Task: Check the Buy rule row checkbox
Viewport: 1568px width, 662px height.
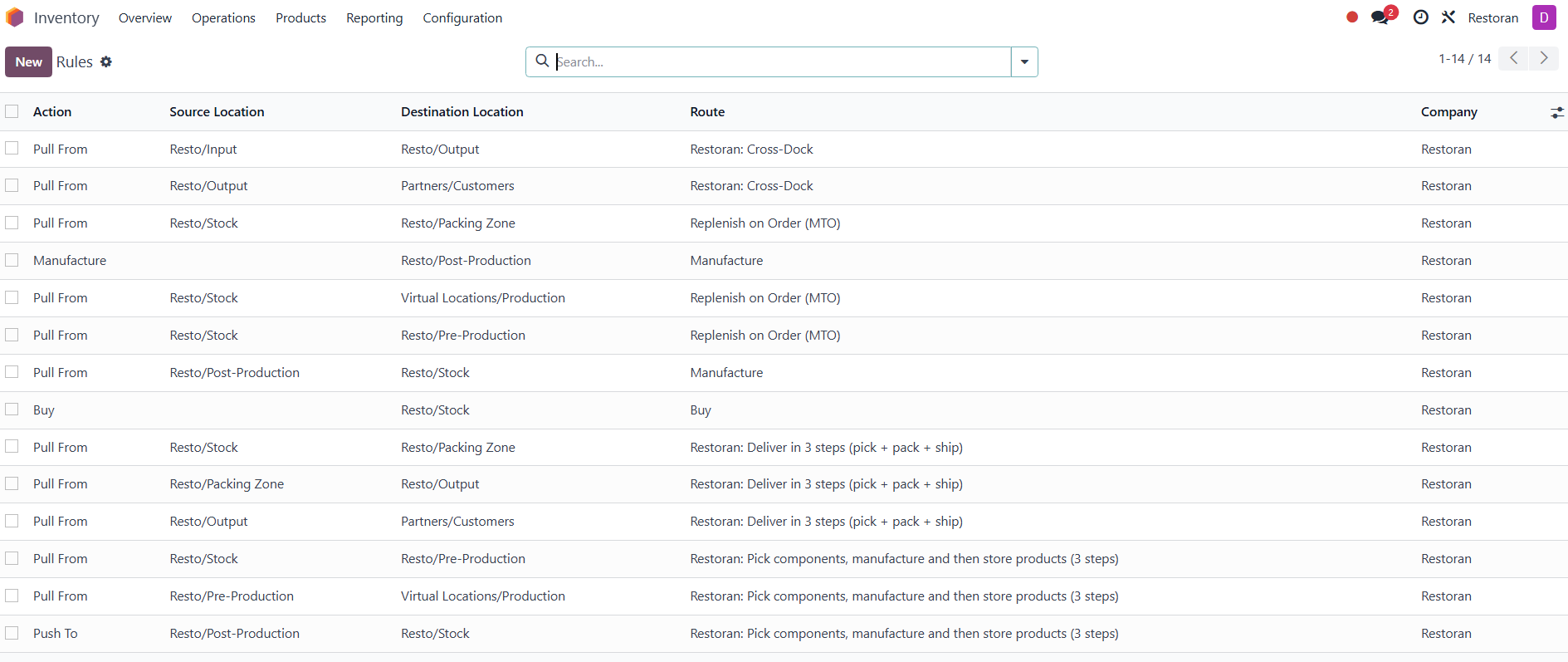Action: [12, 409]
